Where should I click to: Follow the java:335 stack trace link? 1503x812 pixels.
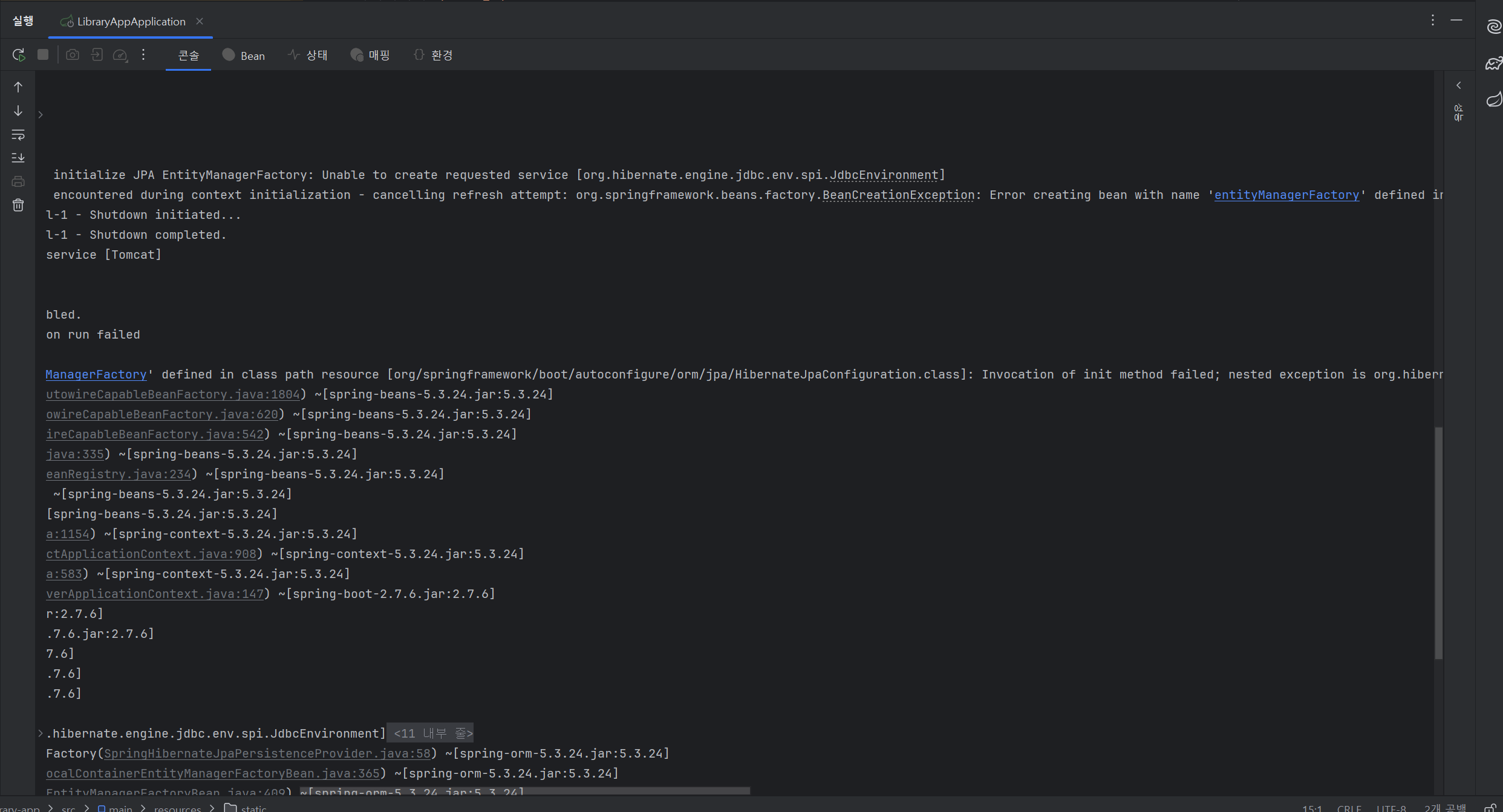[75, 455]
